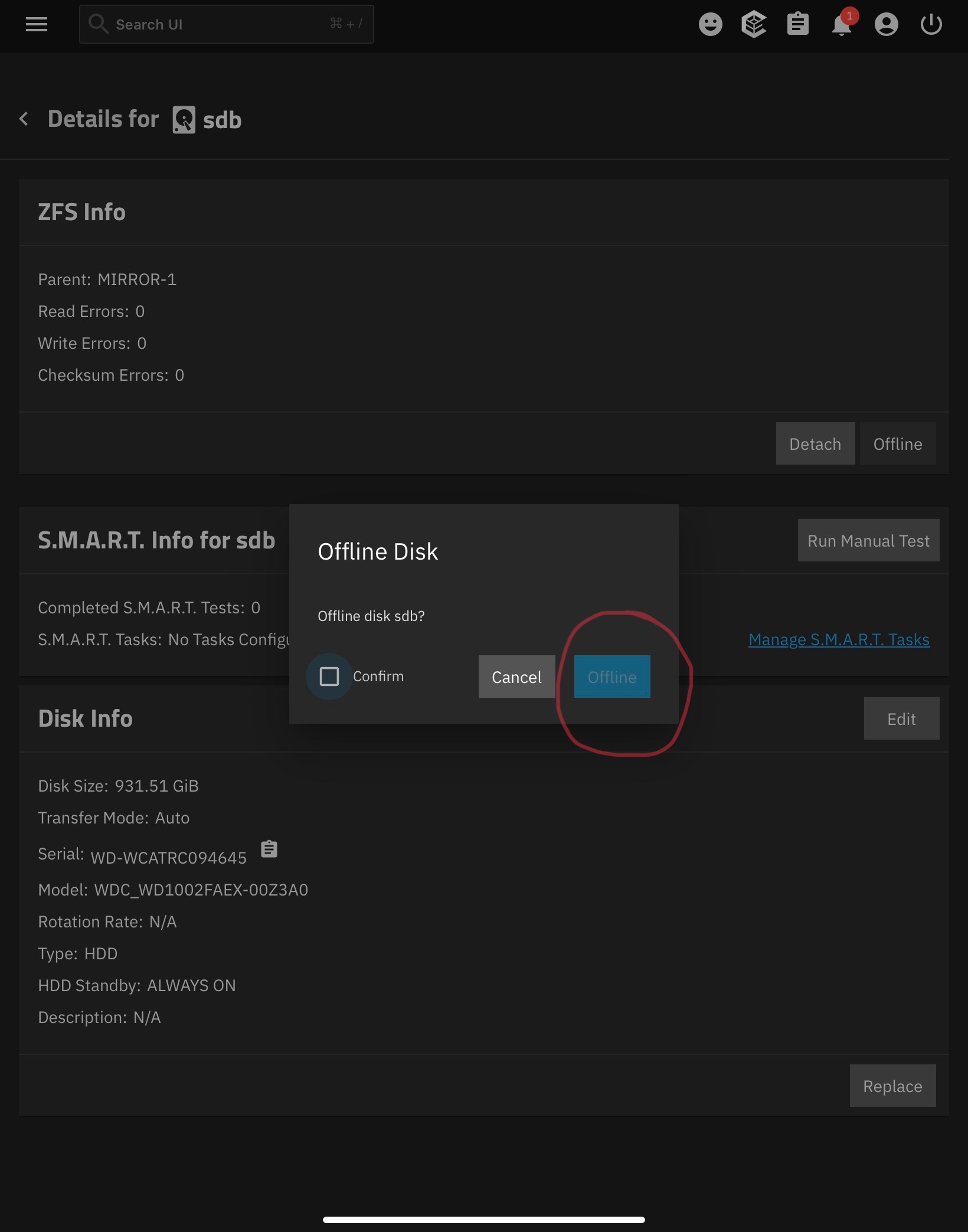
Task: Open the Manage S.M.A.R.T. Tasks link
Action: coord(839,640)
